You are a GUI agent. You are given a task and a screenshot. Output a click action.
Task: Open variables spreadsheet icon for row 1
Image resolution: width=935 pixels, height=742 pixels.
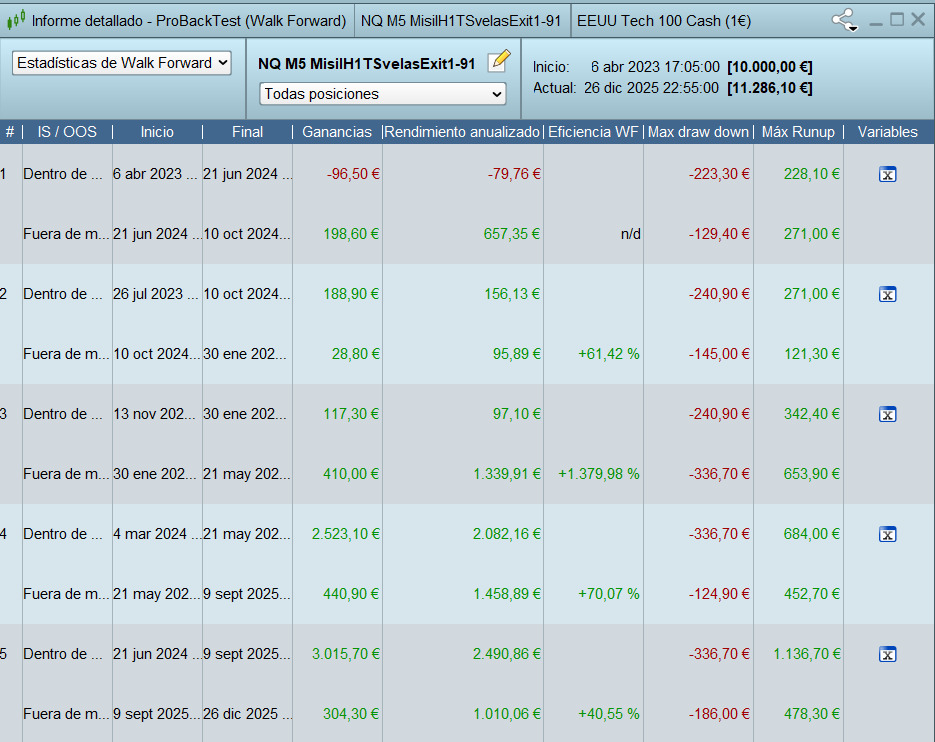tap(887, 174)
